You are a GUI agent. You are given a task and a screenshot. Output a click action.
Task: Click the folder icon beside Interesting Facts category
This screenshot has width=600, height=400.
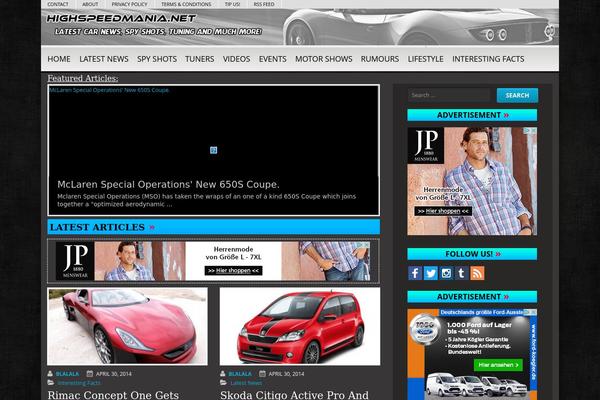coord(51,382)
